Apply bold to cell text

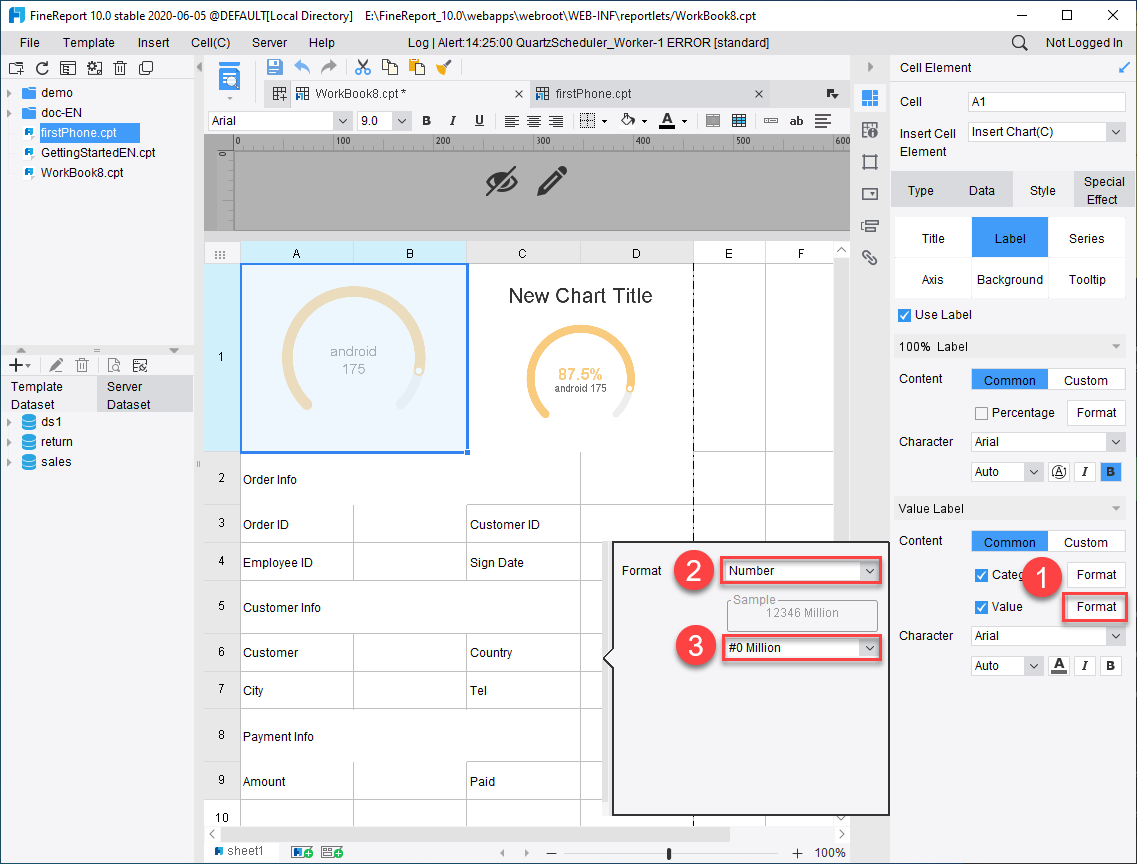tap(426, 121)
